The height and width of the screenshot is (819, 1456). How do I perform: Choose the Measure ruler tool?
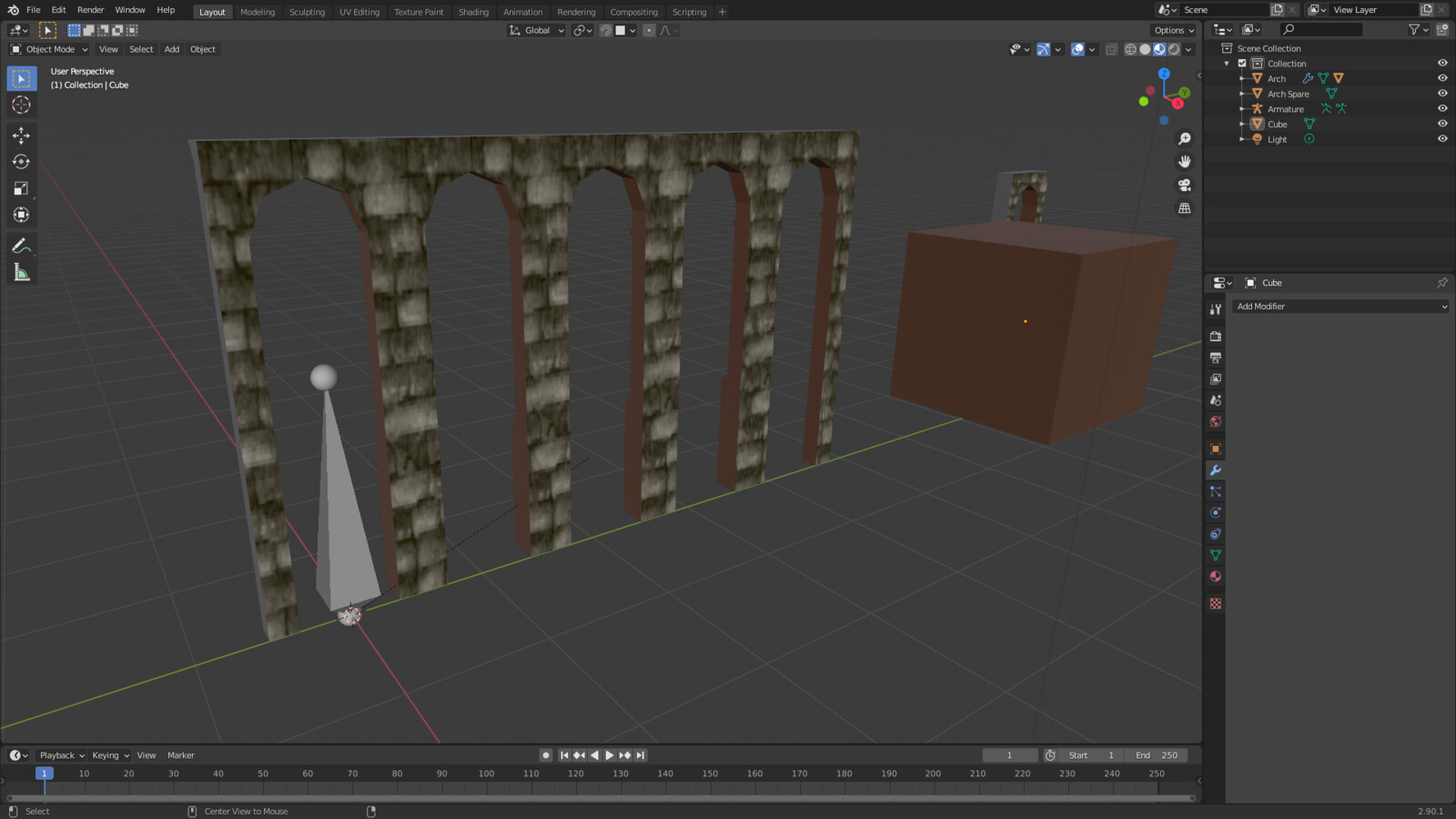(21, 272)
